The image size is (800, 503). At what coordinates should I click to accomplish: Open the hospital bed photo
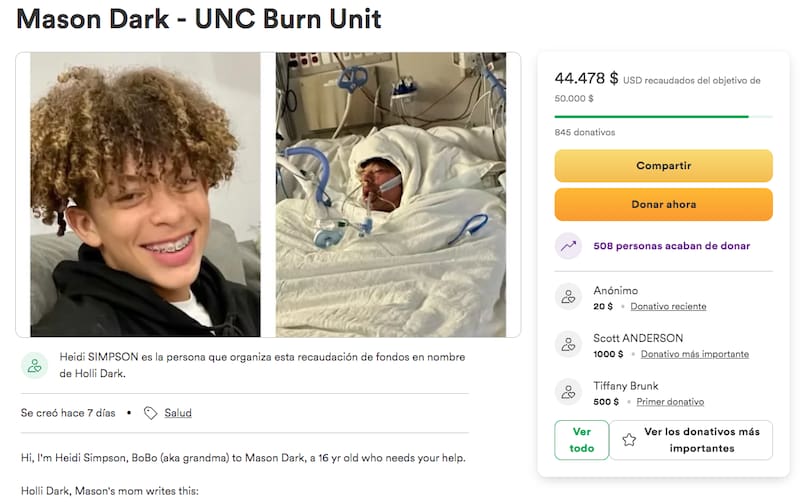[391, 194]
